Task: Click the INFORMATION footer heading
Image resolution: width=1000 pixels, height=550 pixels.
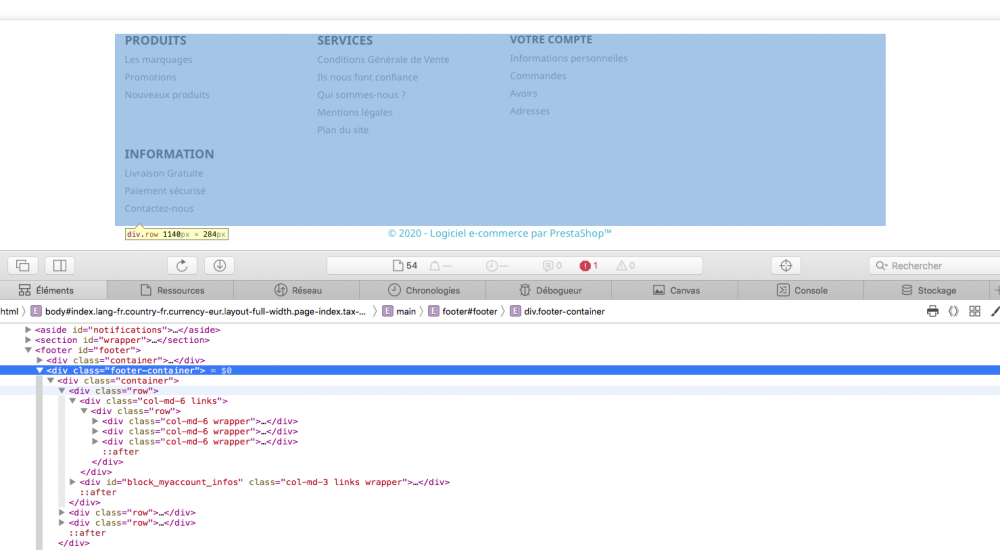Action: pyautogui.click(x=169, y=154)
